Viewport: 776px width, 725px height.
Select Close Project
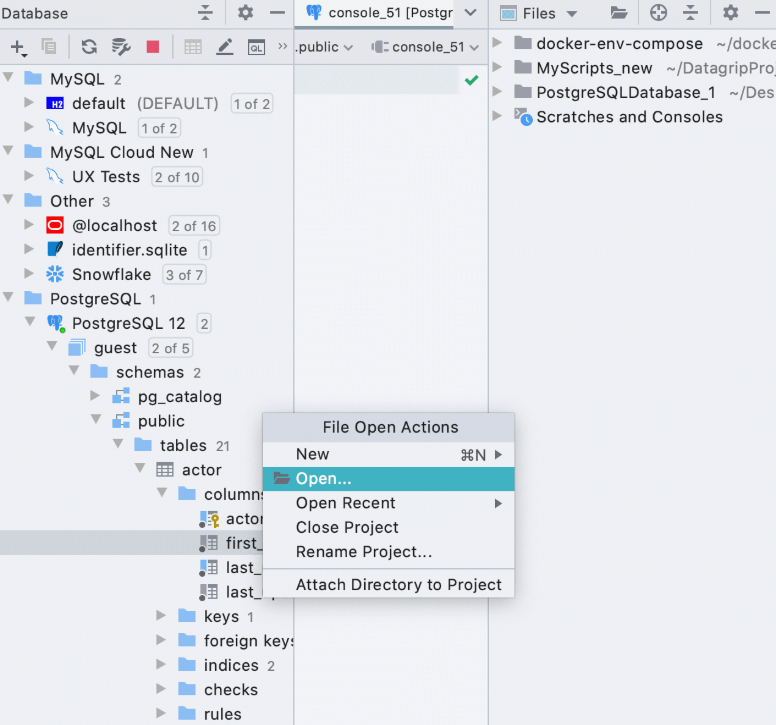[388, 528]
